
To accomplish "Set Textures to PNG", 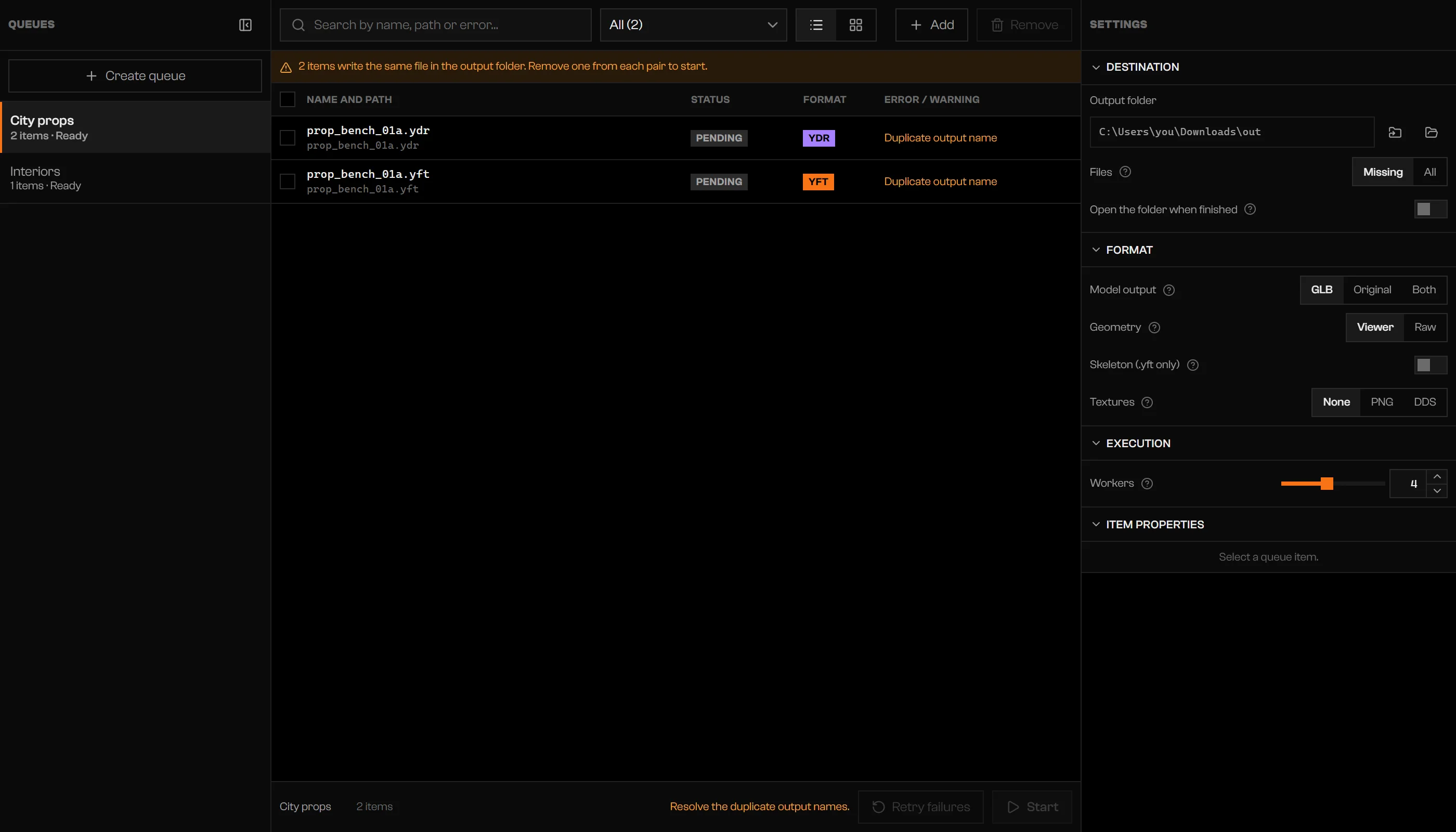I will coord(1382,402).
